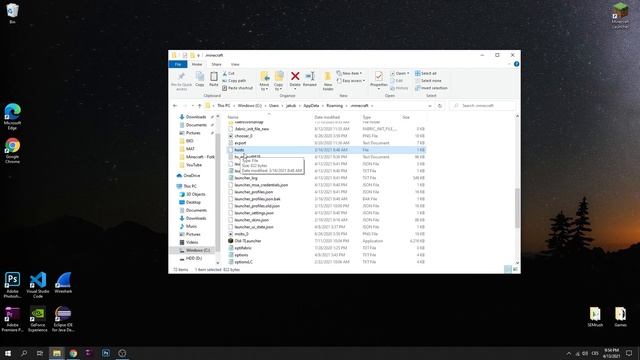Open Eclipse IDE desktop shortcut

tap(63, 319)
